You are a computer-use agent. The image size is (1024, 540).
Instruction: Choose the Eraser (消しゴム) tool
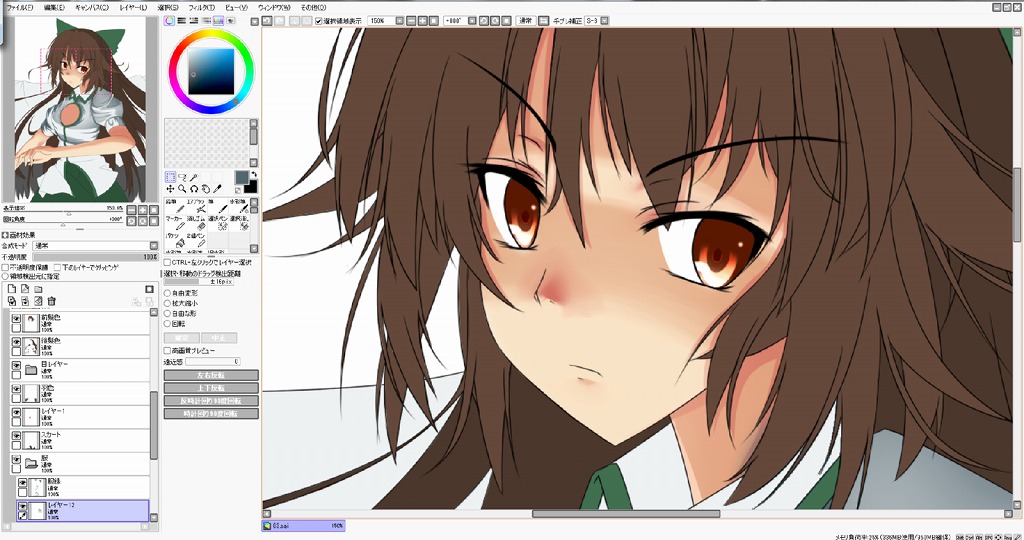[197, 223]
